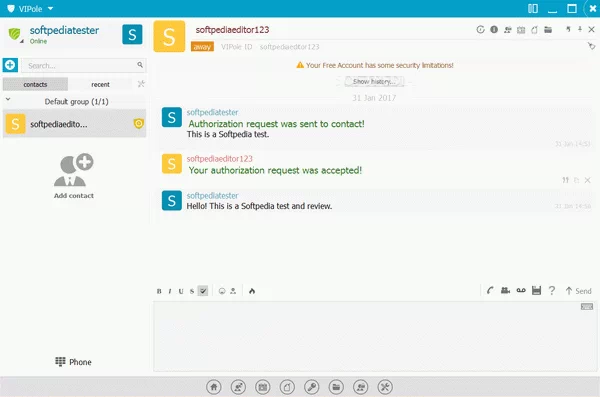Image resolution: width=600 pixels, height=397 pixels.
Task: Click the Search contacts field
Action: click(83, 65)
